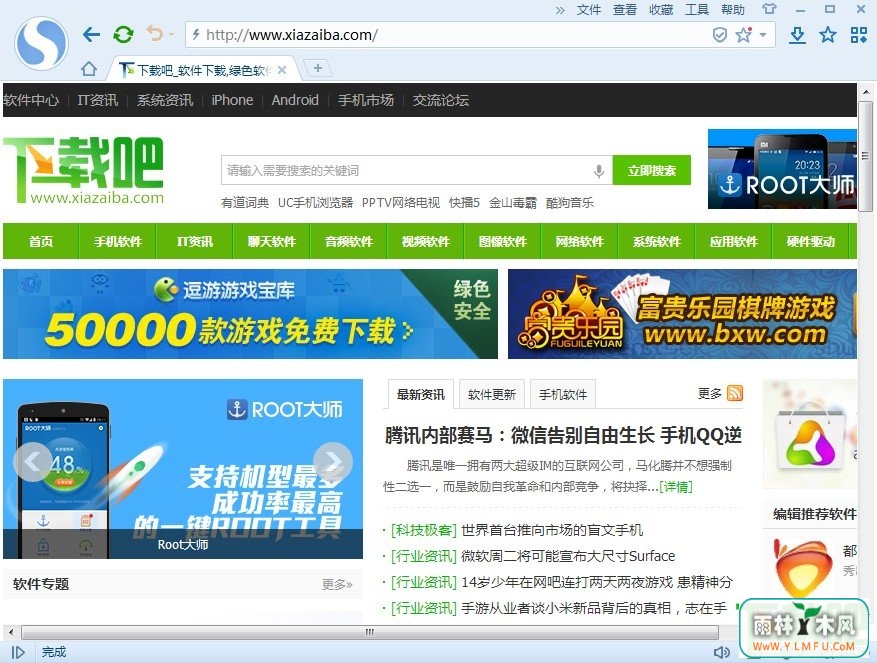Screen dimensions: 877x663
Task: Mute sound with the status bar speaker icon
Action: (722, 652)
